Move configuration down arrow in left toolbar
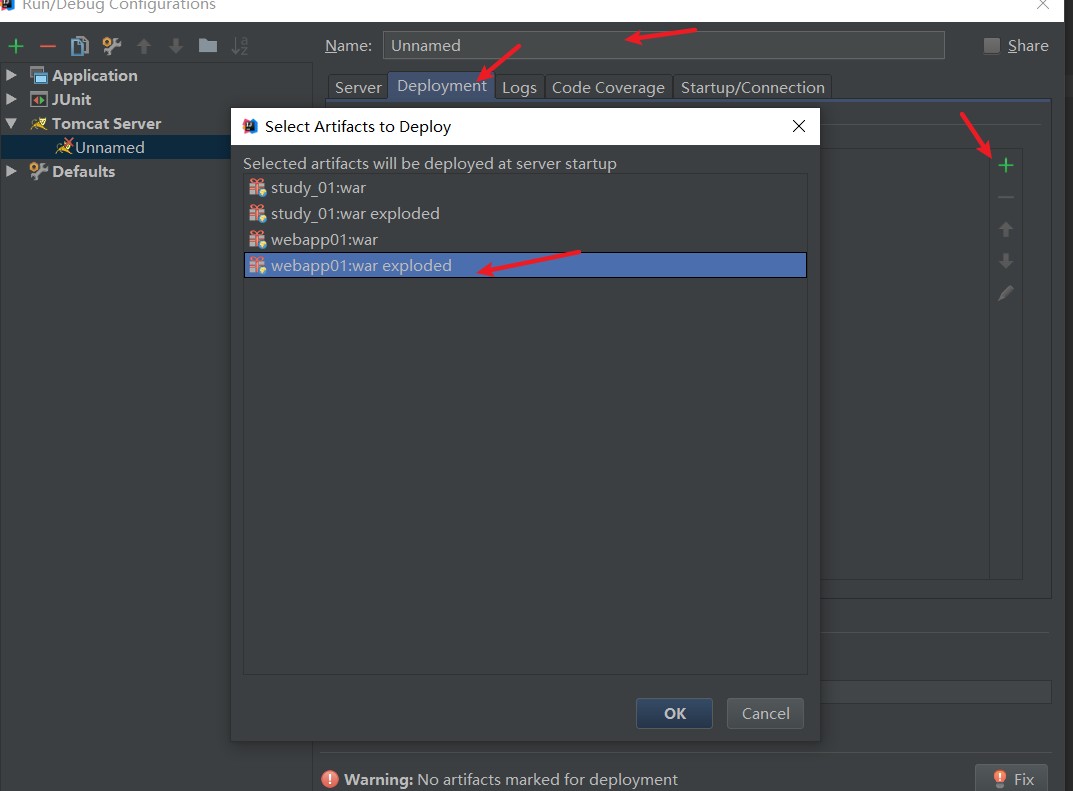The height and width of the screenshot is (791, 1073). coord(176,46)
